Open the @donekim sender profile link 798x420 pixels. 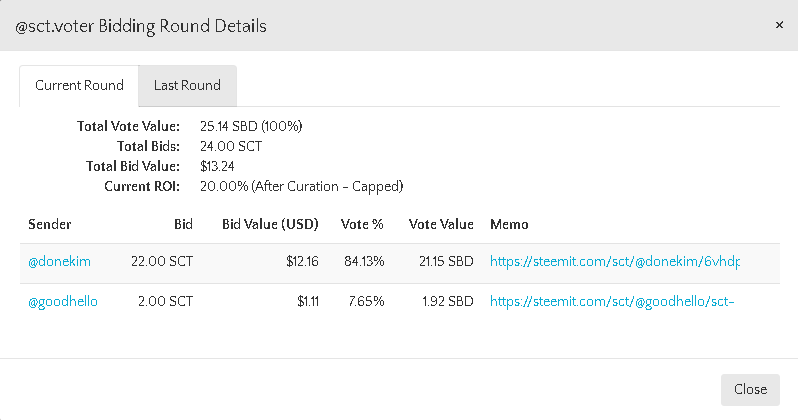(x=59, y=262)
